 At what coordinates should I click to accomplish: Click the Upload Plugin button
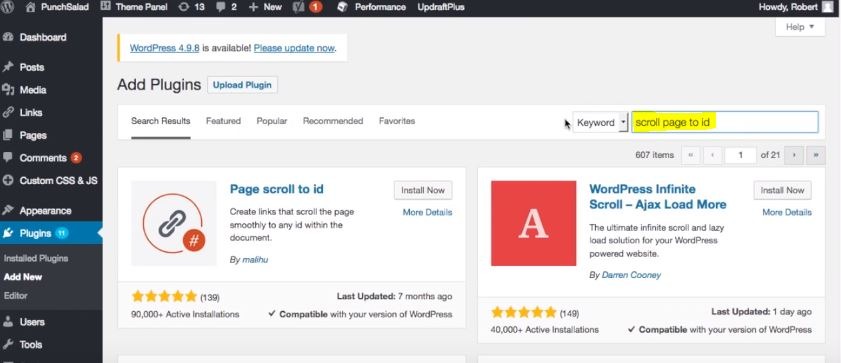(x=242, y=85)
